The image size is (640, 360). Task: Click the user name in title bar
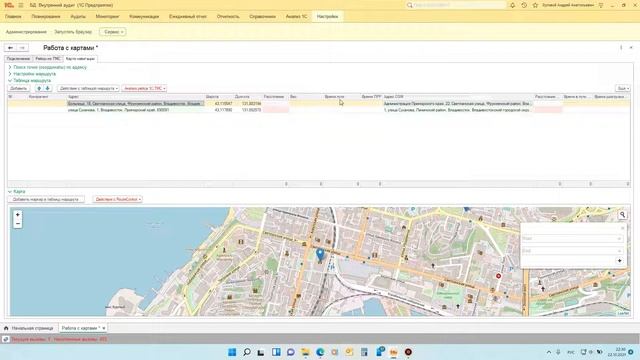click(x=568, y=5)
